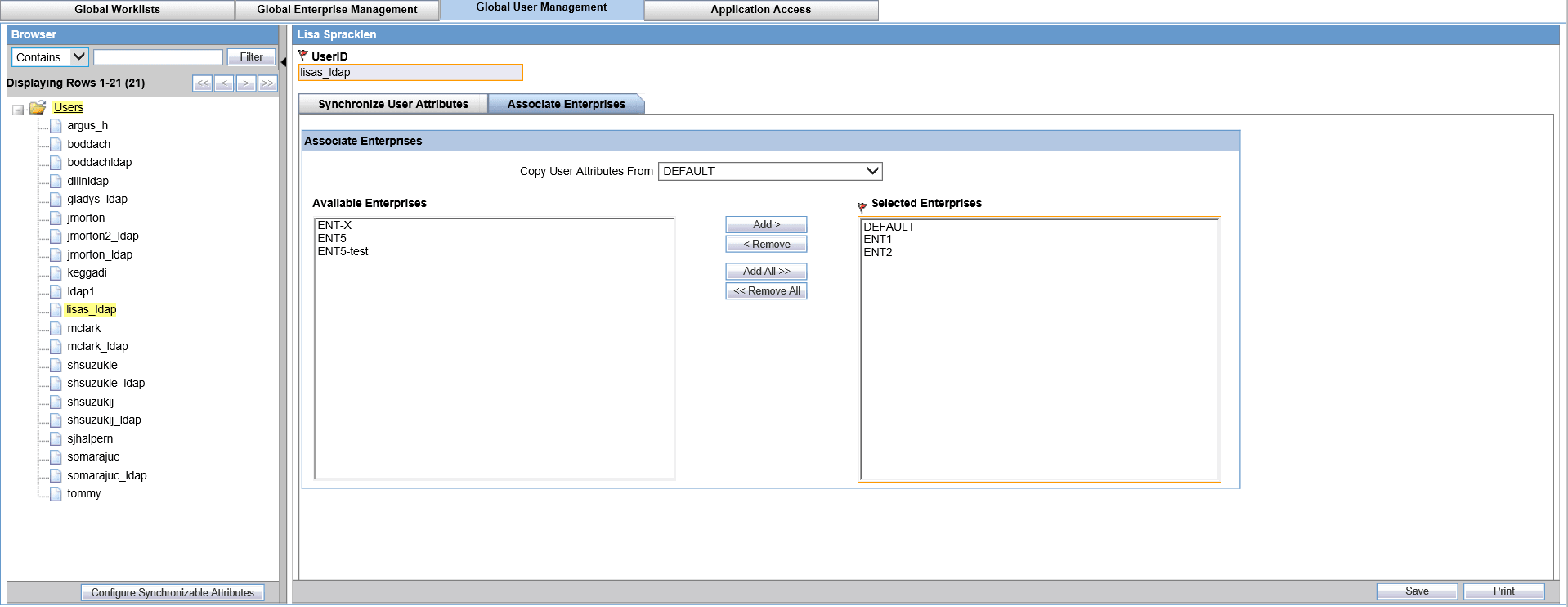
Task: Open the Application Access tab
Action: tap(761, 10)
